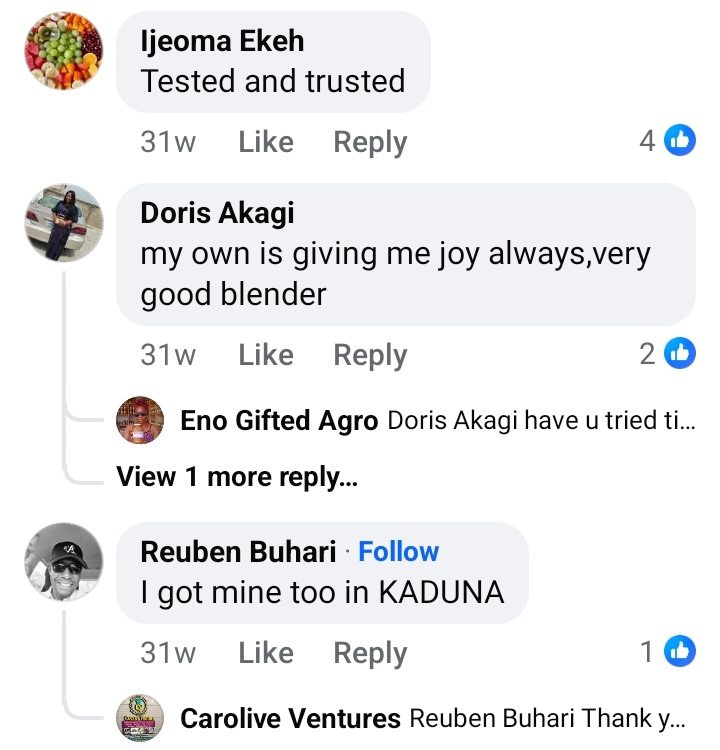This screenshot has height=750, width=720.
Task: Like Doris Akagi's blender comment
Action: [x=265, y=354]
